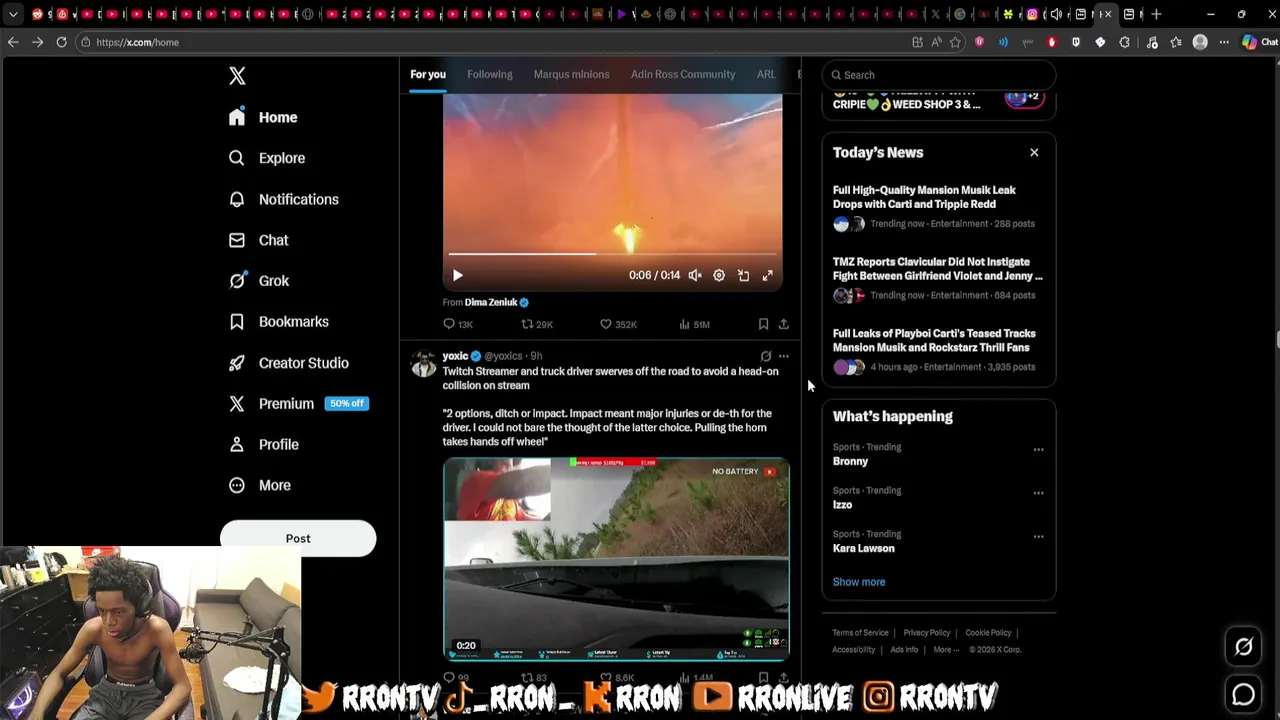Click the Search input field
This screenshot has height=720, width=1280.
point(939,75)
